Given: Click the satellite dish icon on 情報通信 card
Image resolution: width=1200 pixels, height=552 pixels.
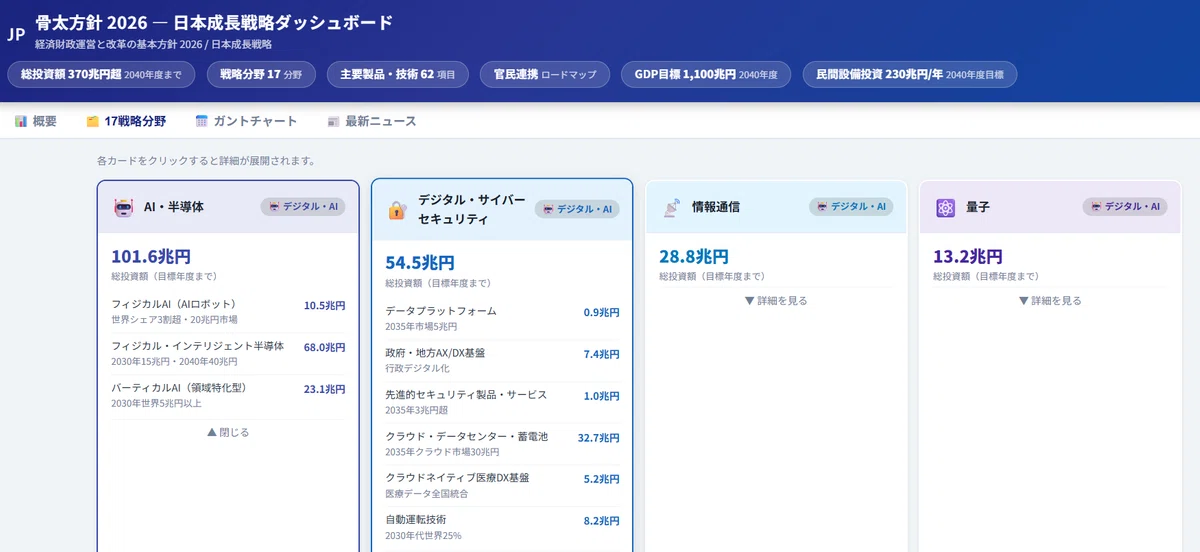Looking at the screenshot, I should pos(672,207).
